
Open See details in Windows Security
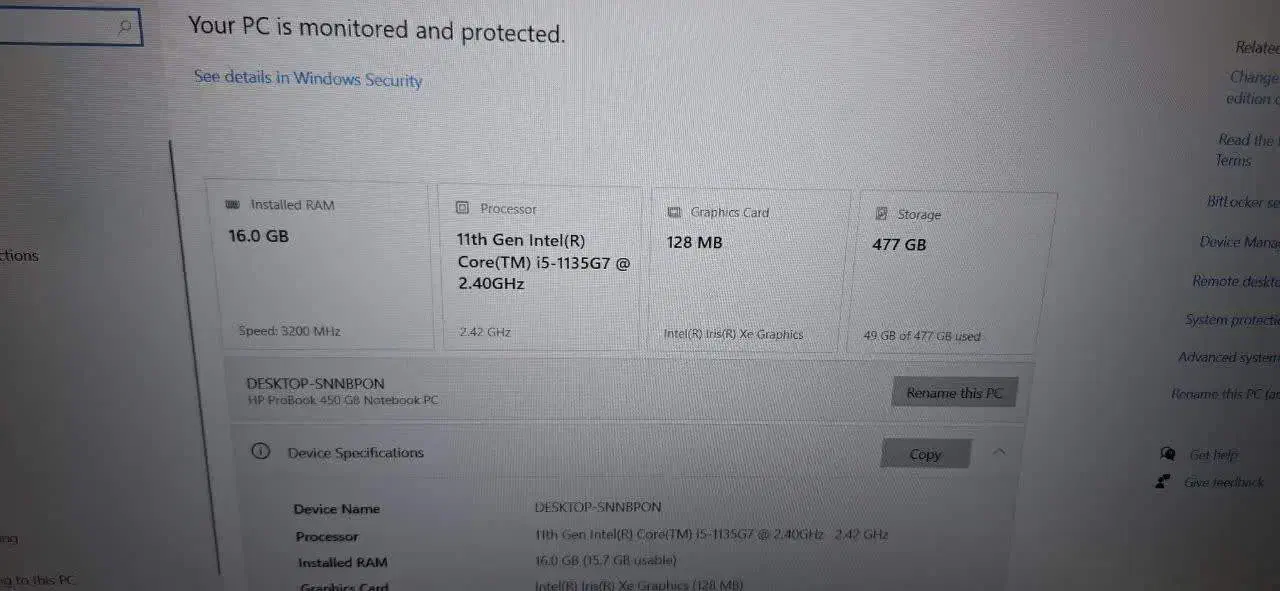[308, 78]
